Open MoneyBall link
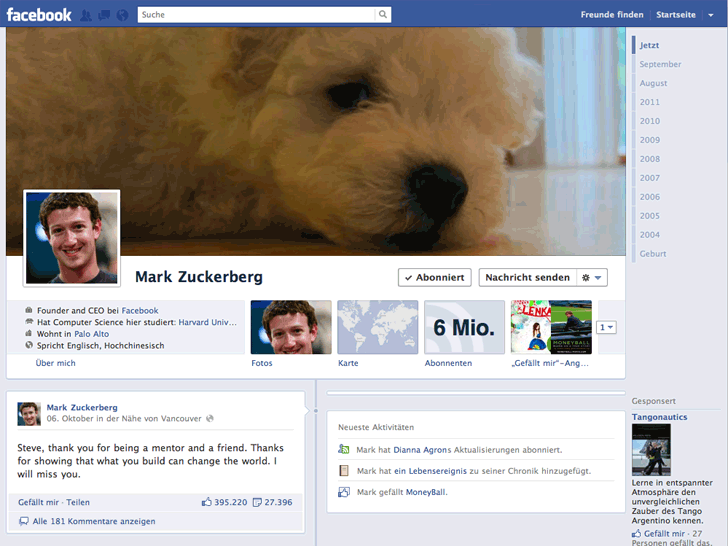 click(426, 492)
